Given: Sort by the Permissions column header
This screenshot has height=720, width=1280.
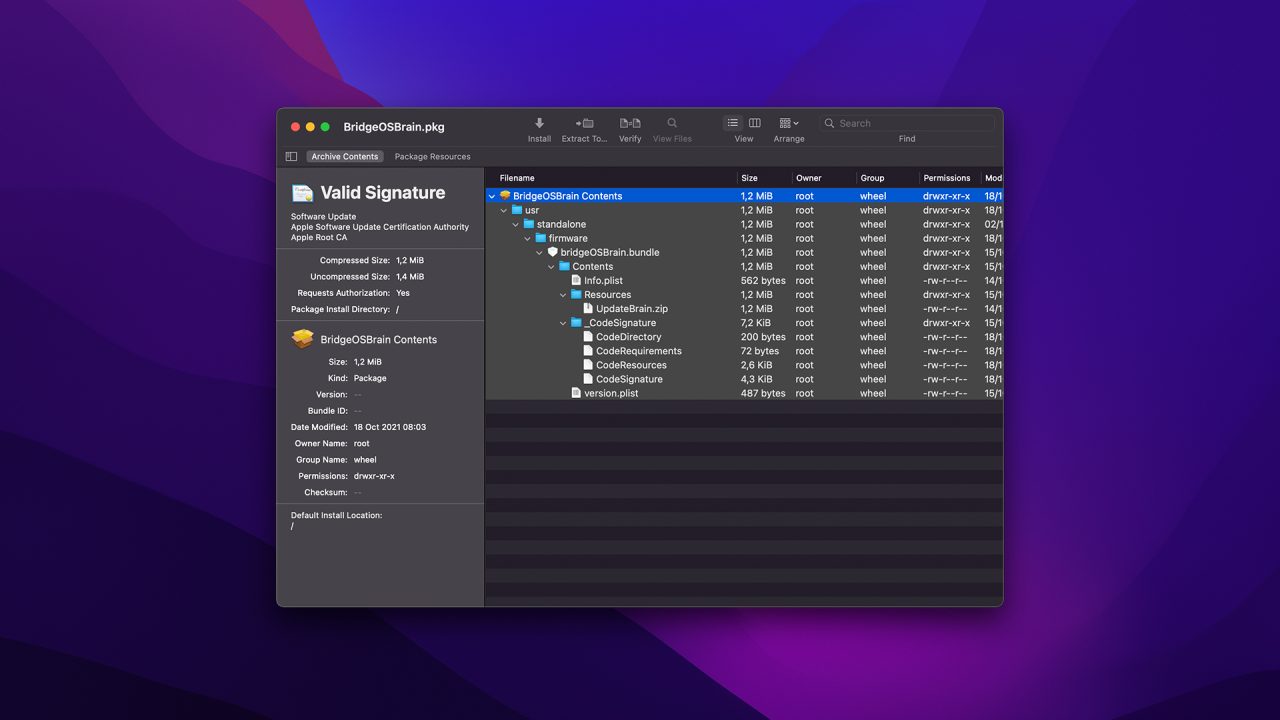Looking at the screenshot, I should [x=946, y=178].
